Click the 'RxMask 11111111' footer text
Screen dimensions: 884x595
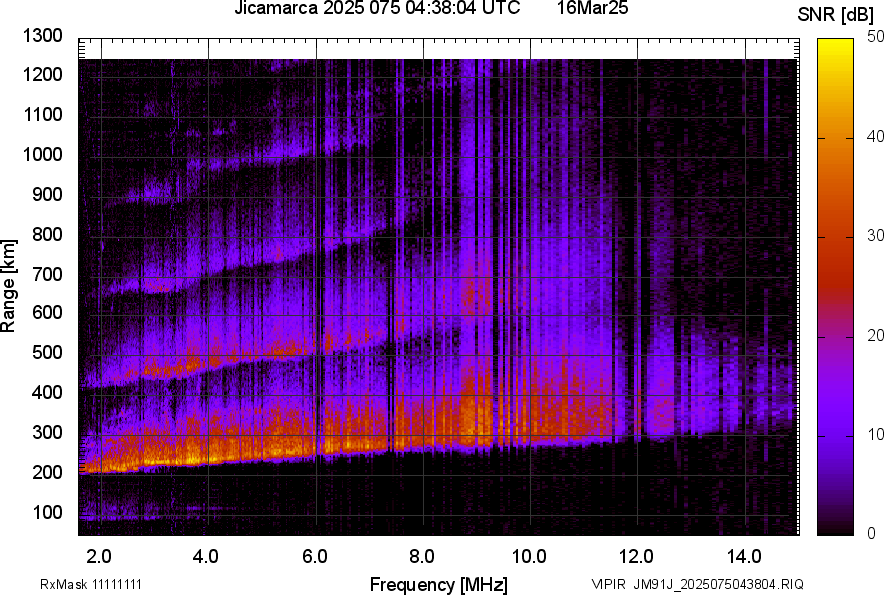(91, 584)
